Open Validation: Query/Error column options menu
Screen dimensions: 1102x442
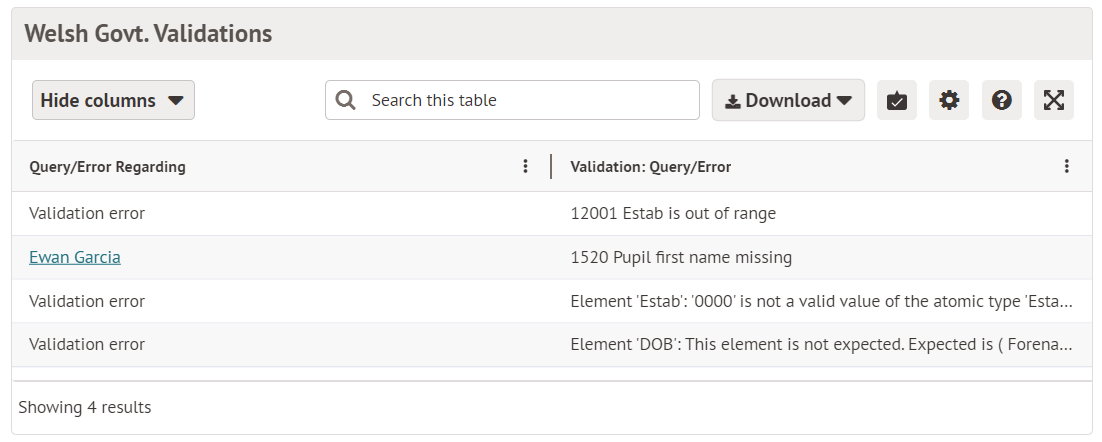[1067, 167]
